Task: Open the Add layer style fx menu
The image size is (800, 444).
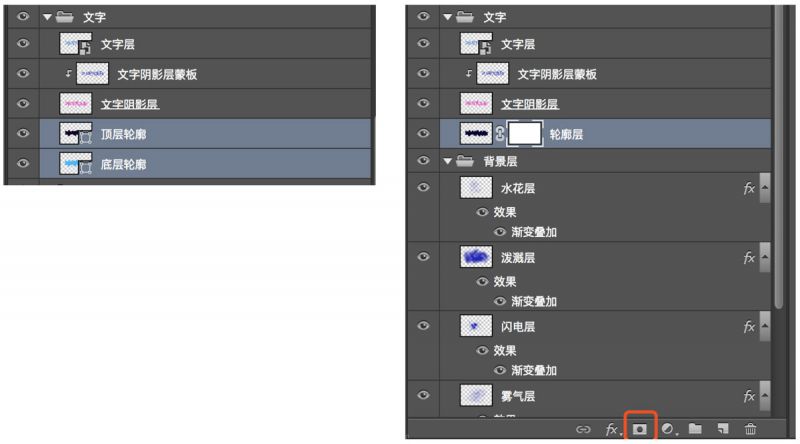Action: [611, 429]
